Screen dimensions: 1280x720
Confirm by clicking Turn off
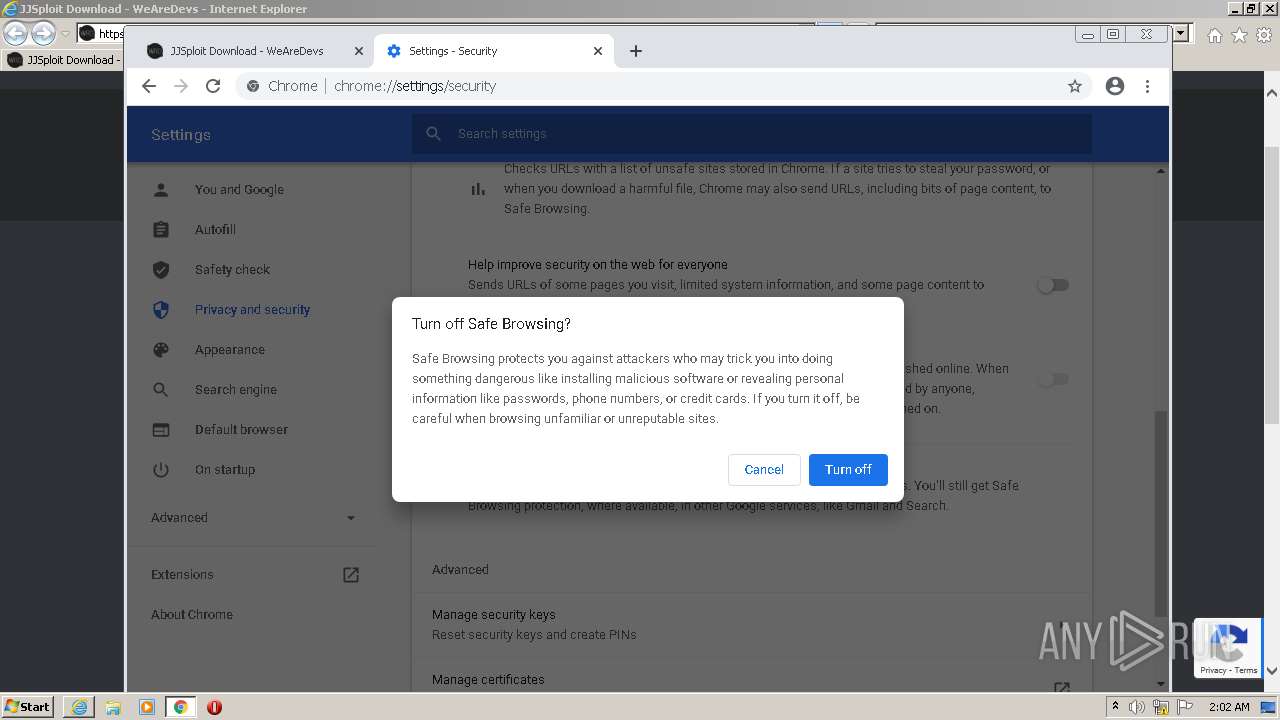[848, 469]
